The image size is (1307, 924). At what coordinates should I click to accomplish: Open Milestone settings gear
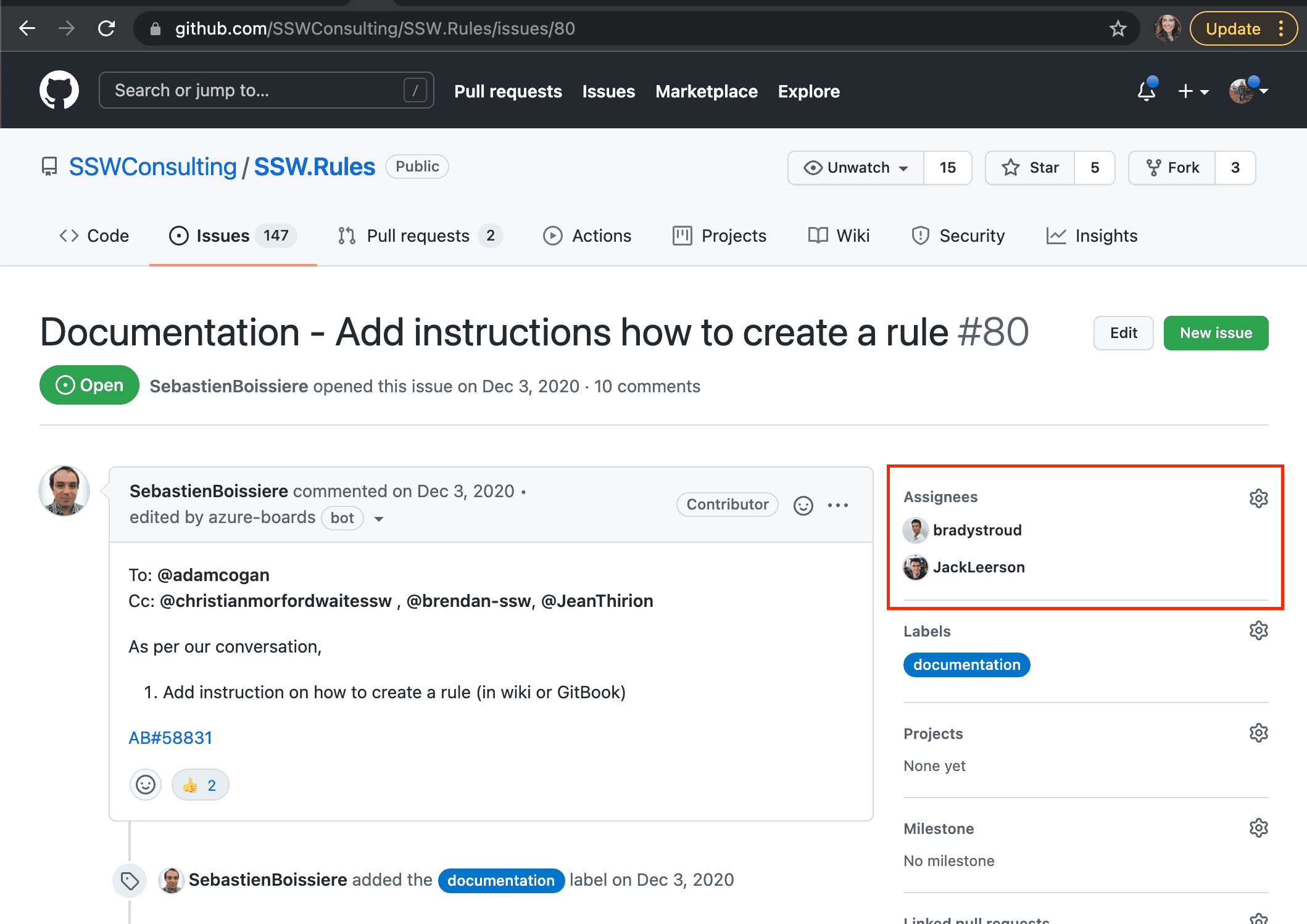(x=1258, y=828)
